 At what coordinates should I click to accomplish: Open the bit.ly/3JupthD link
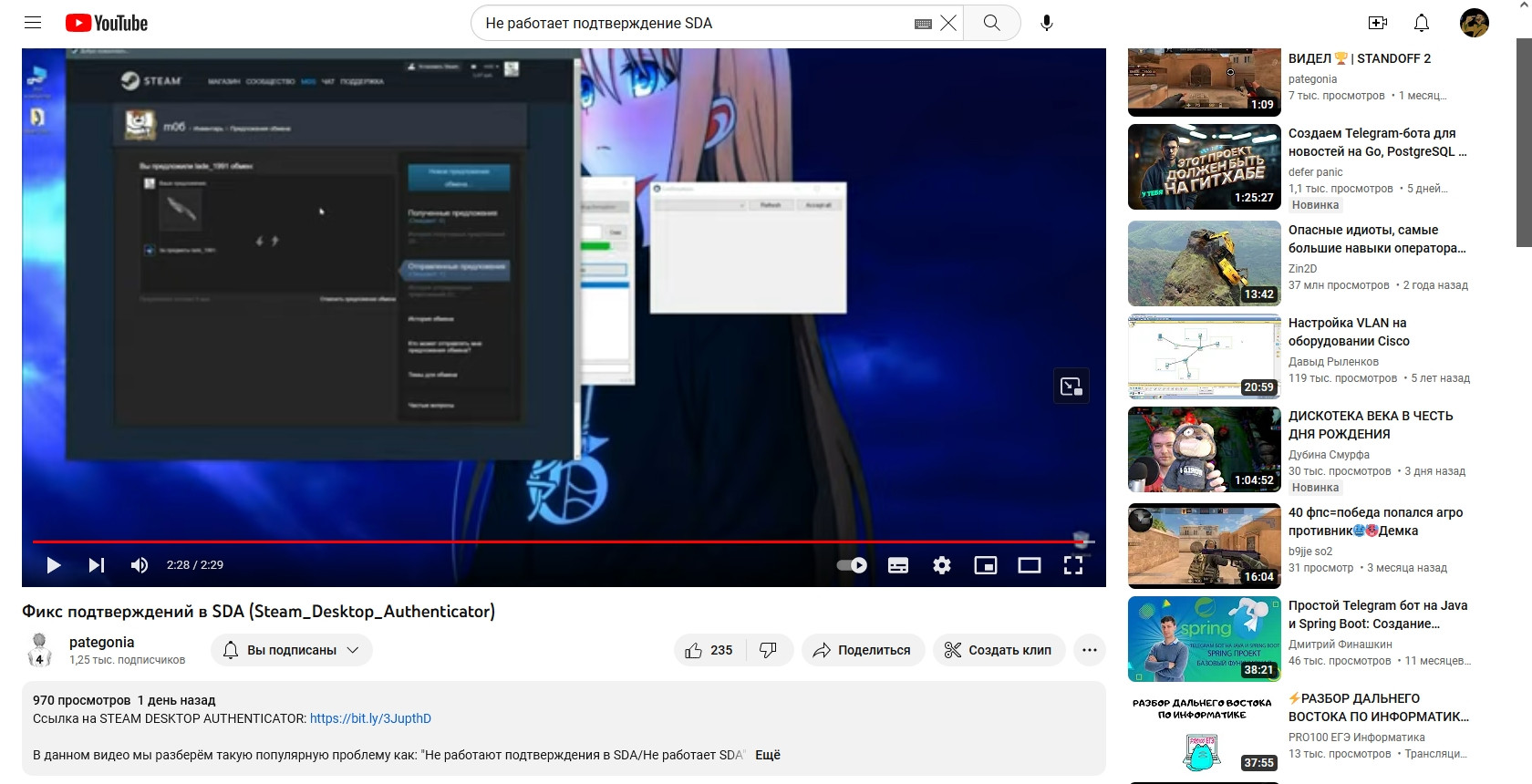[x=370, y=718]
